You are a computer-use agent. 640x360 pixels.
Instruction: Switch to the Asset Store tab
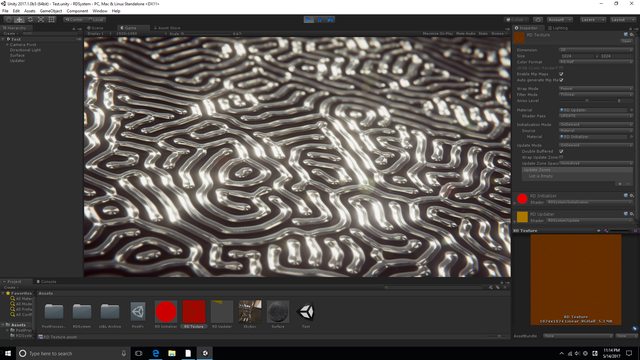(x=167, y=28)
